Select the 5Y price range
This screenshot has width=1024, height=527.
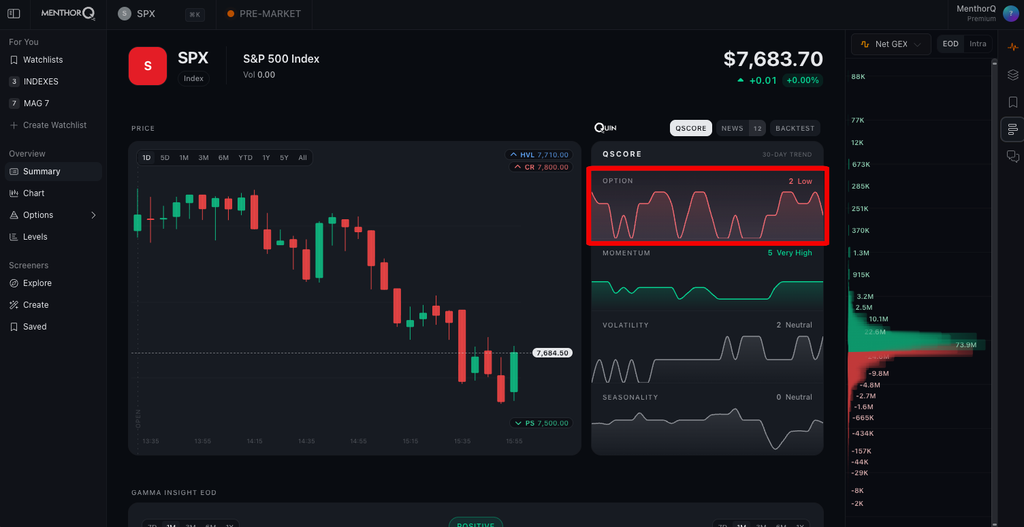click(x=284, y=157)
